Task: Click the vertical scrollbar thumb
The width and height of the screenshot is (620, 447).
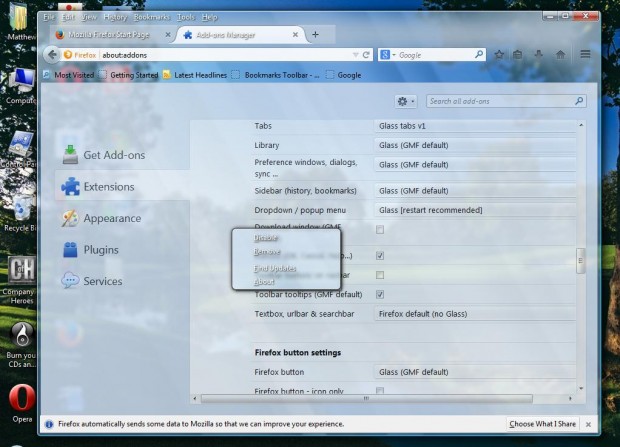Action: coord(580,260)
